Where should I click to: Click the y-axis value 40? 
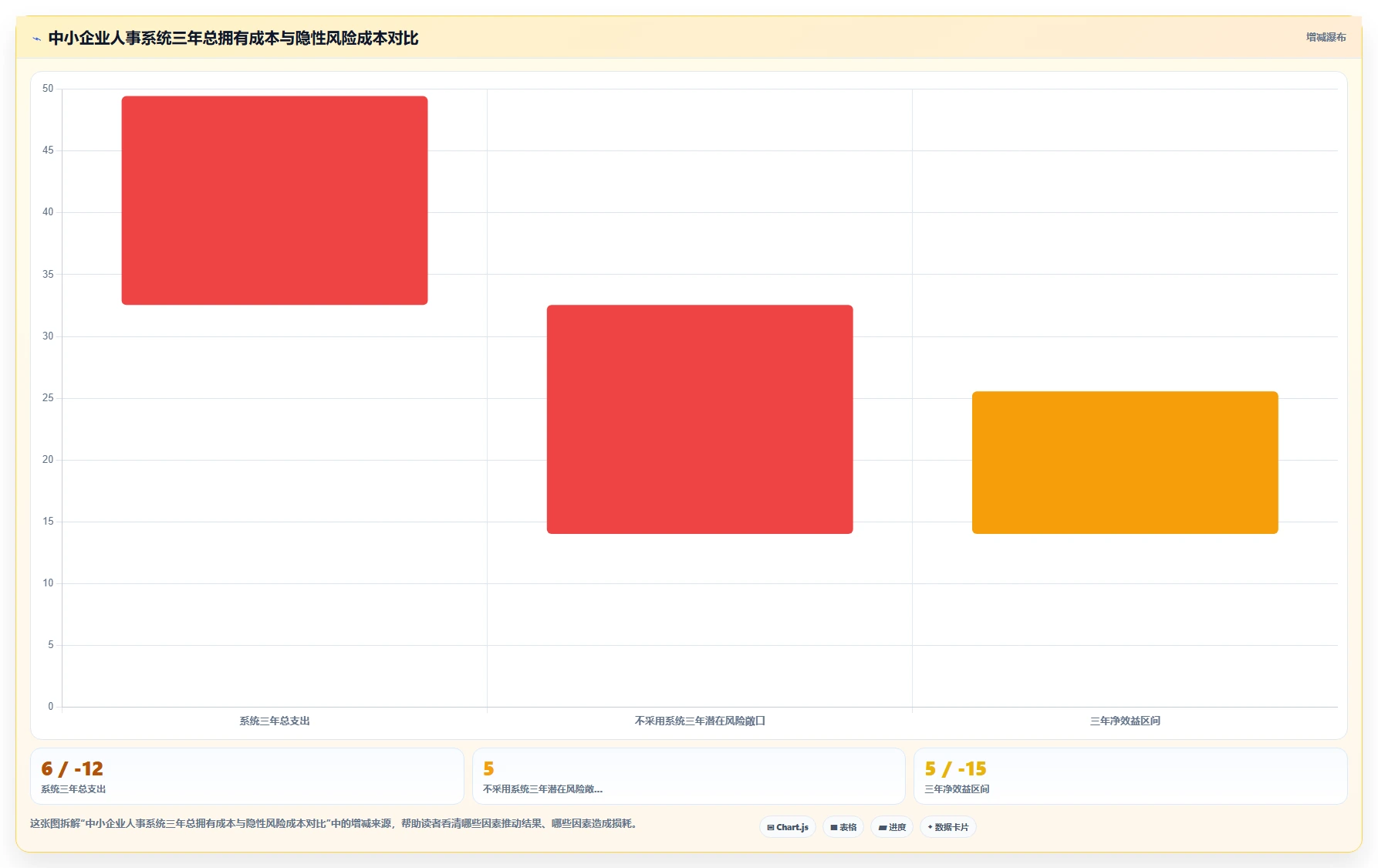tap(48, 212)
